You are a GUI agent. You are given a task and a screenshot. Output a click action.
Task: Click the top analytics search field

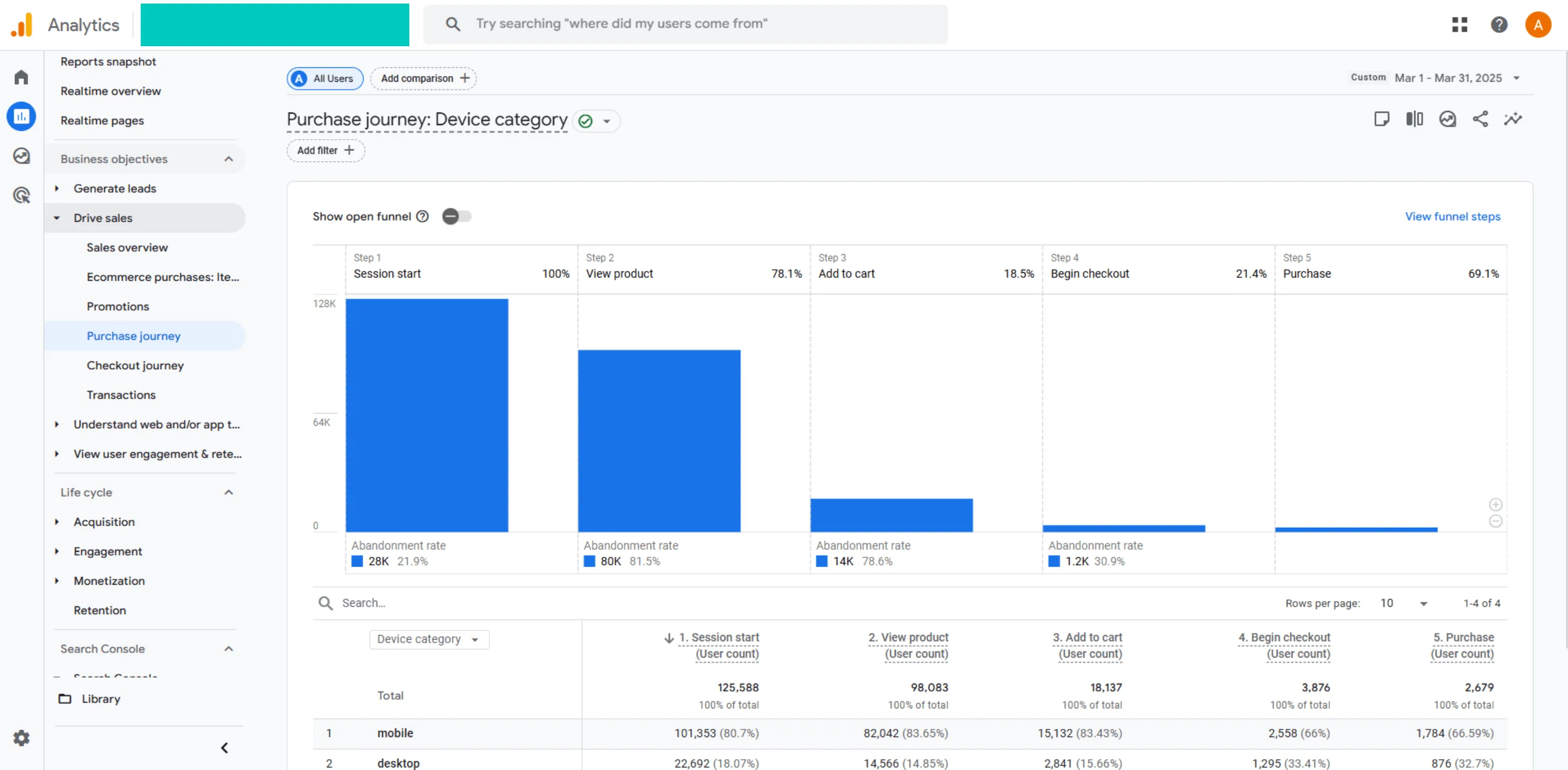pyautogui.click(x=686, y=24)
